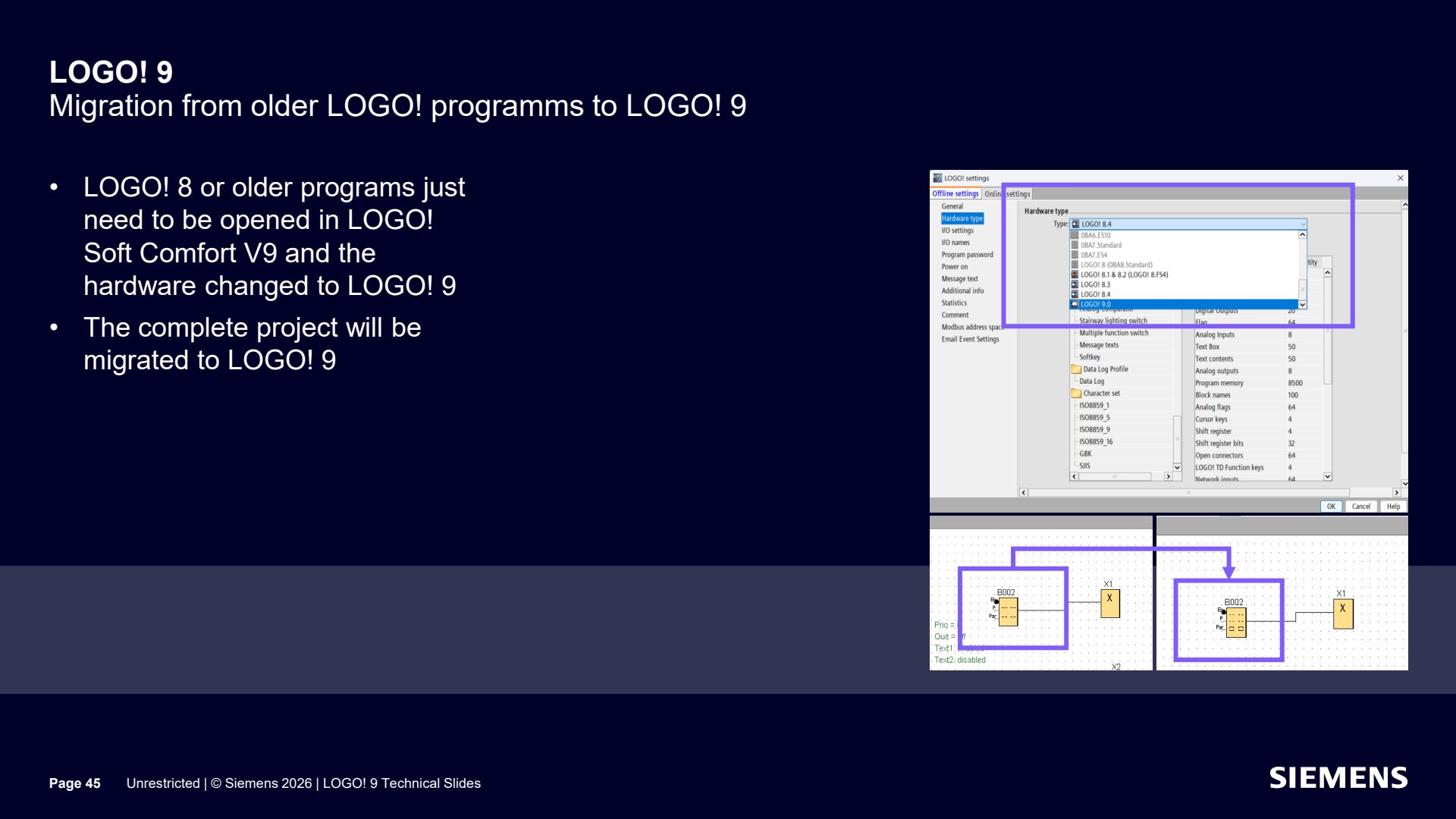Click the LOGO! TD Function keys row
Screen dimensions: 1456x819
point(1259,468)
